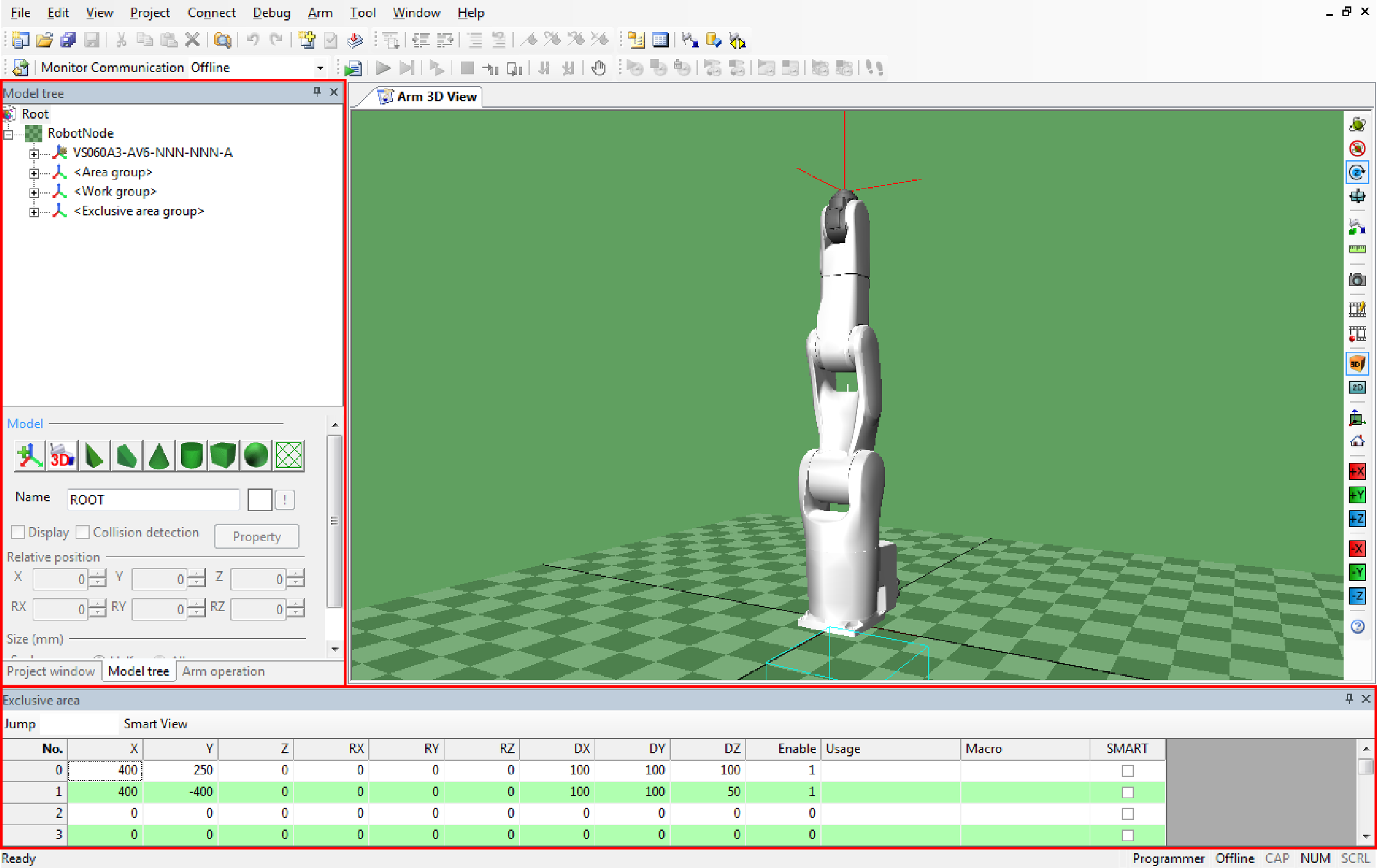The image size is (1377, 868).
Task: Expand the VS060A3-AV6-NNN-NNN-A tree node
Action: 34,153
